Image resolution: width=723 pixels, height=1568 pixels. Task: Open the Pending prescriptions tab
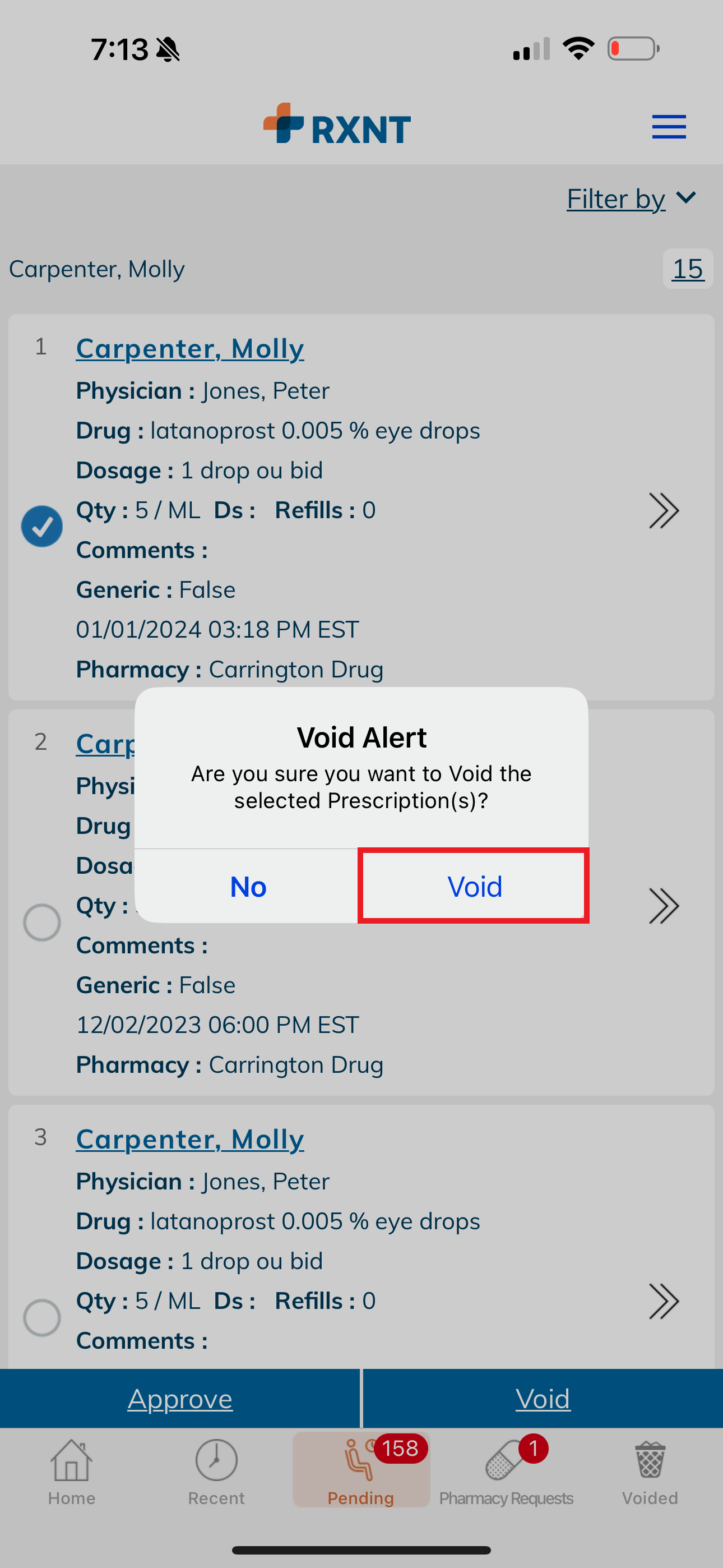coord(361,1469)
